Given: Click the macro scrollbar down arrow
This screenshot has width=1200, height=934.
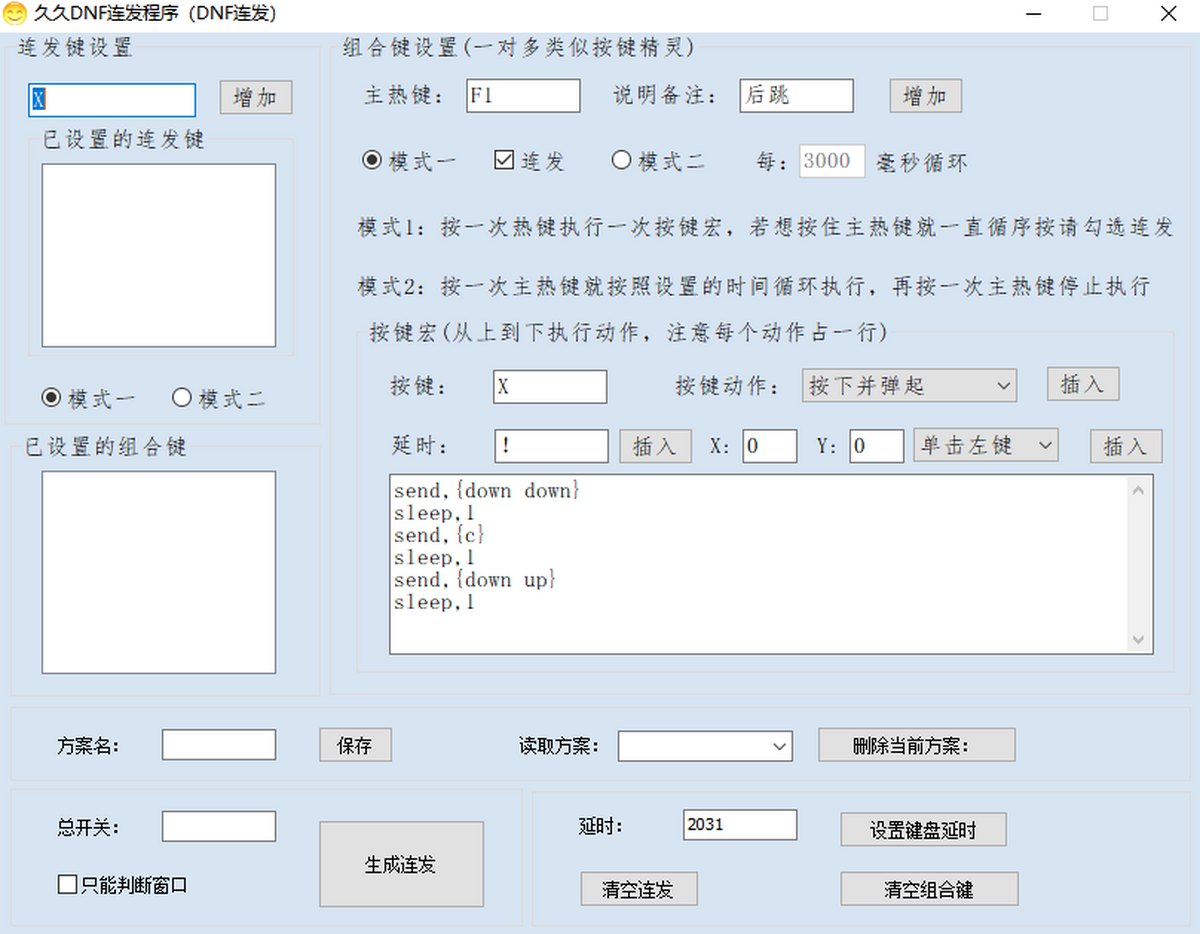Looking at the screenshot, I should pyautogui.click(x=1140, y=640).
